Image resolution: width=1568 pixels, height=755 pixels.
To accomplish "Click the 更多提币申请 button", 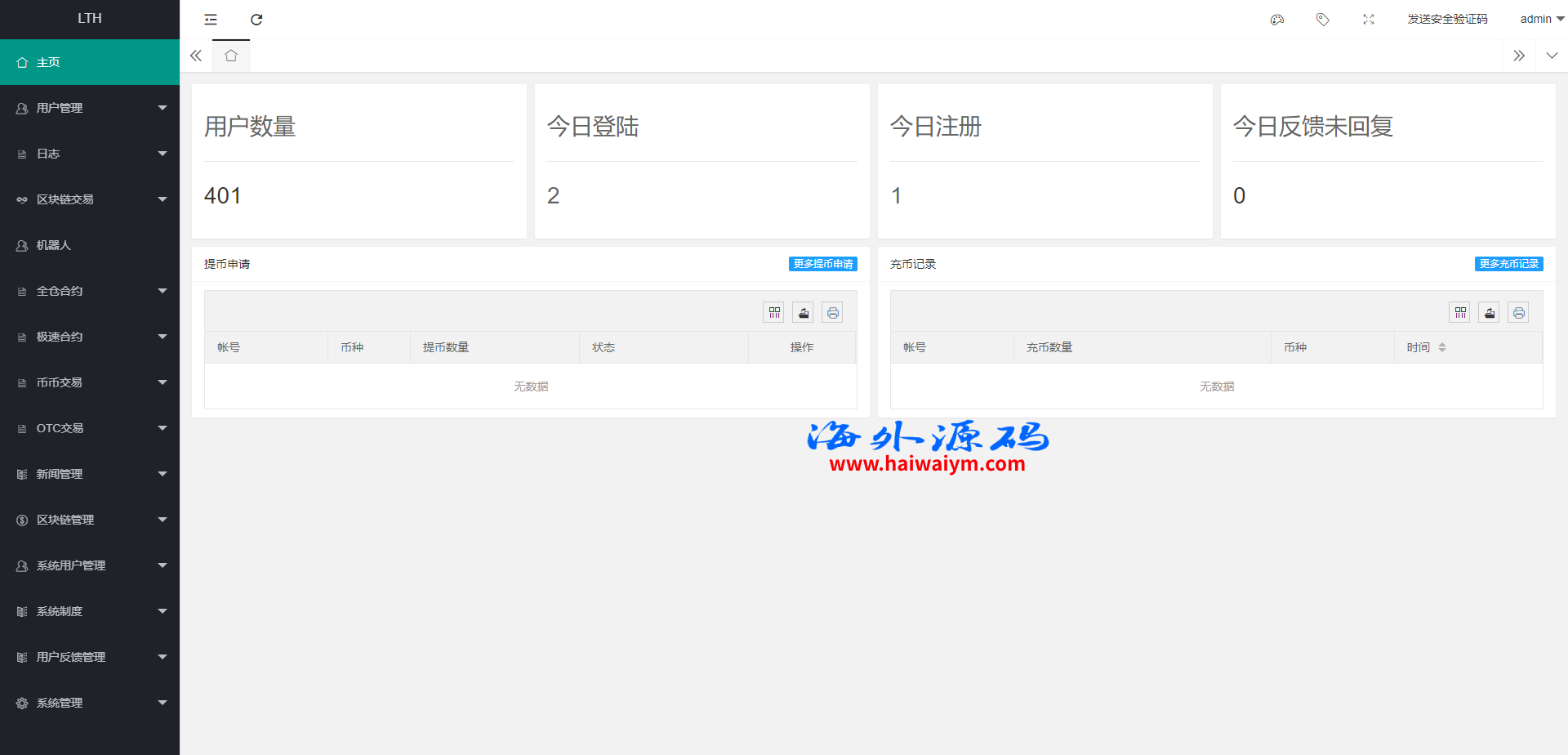I will [x=822, y=264].
